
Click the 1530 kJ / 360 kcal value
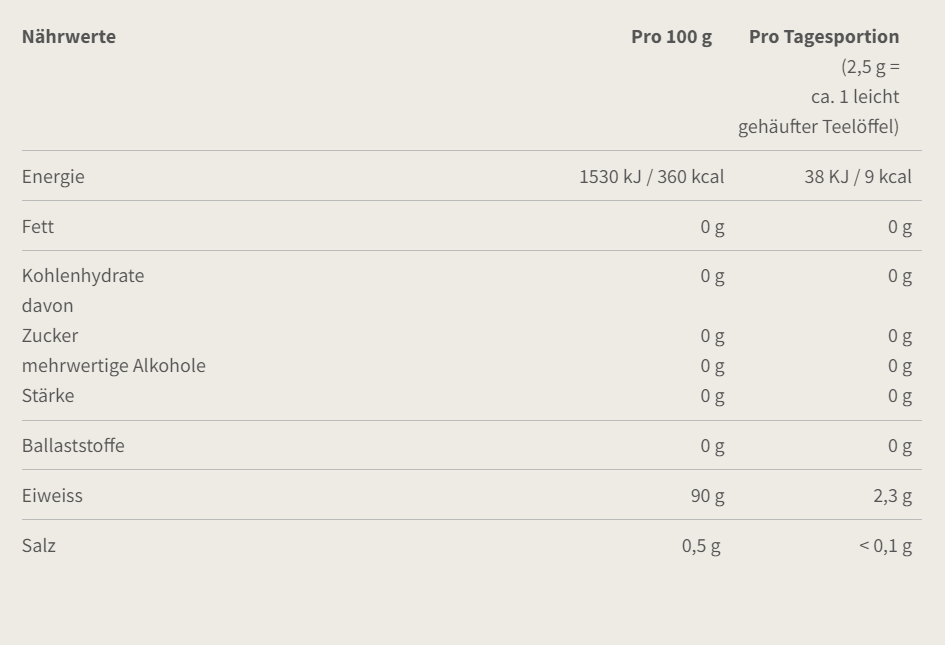click(651, 177)
